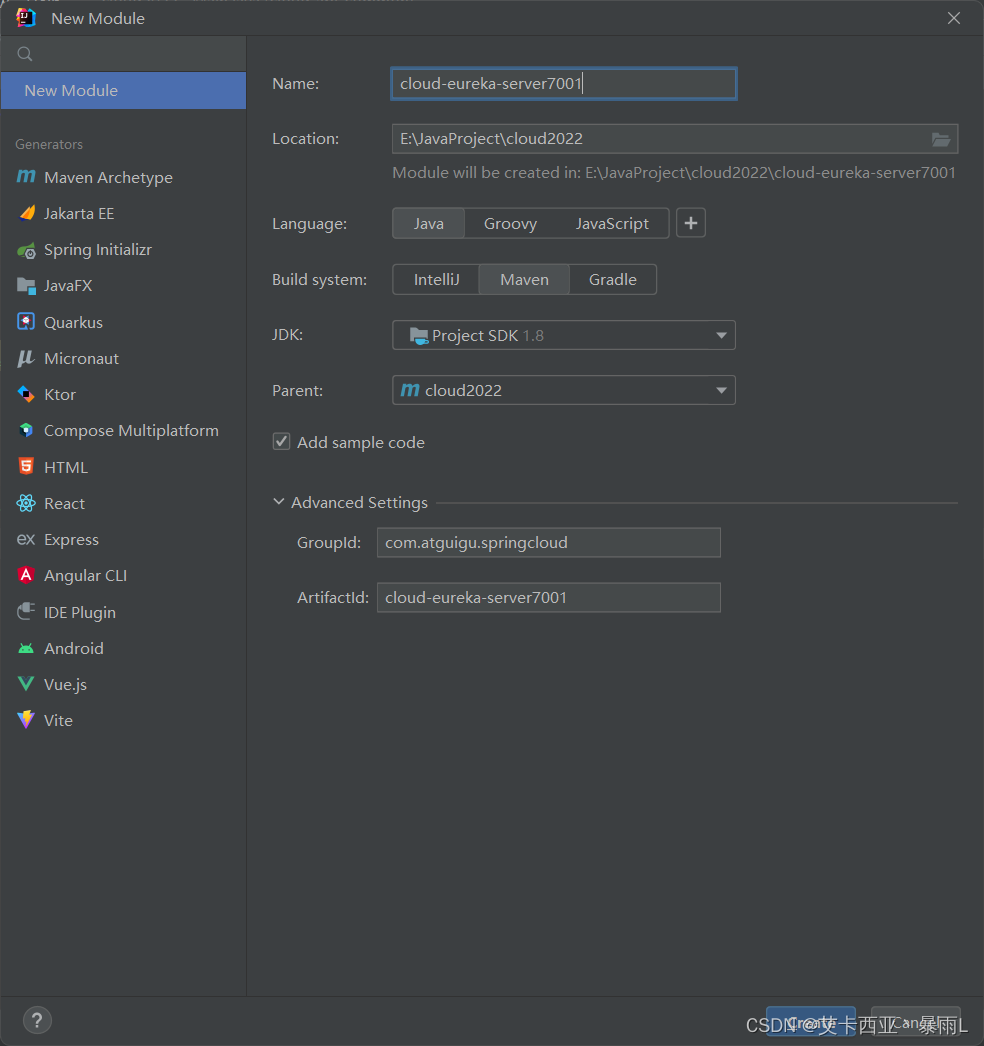
Task: Click the Vue.js icon
Action: tap(26, 684)
